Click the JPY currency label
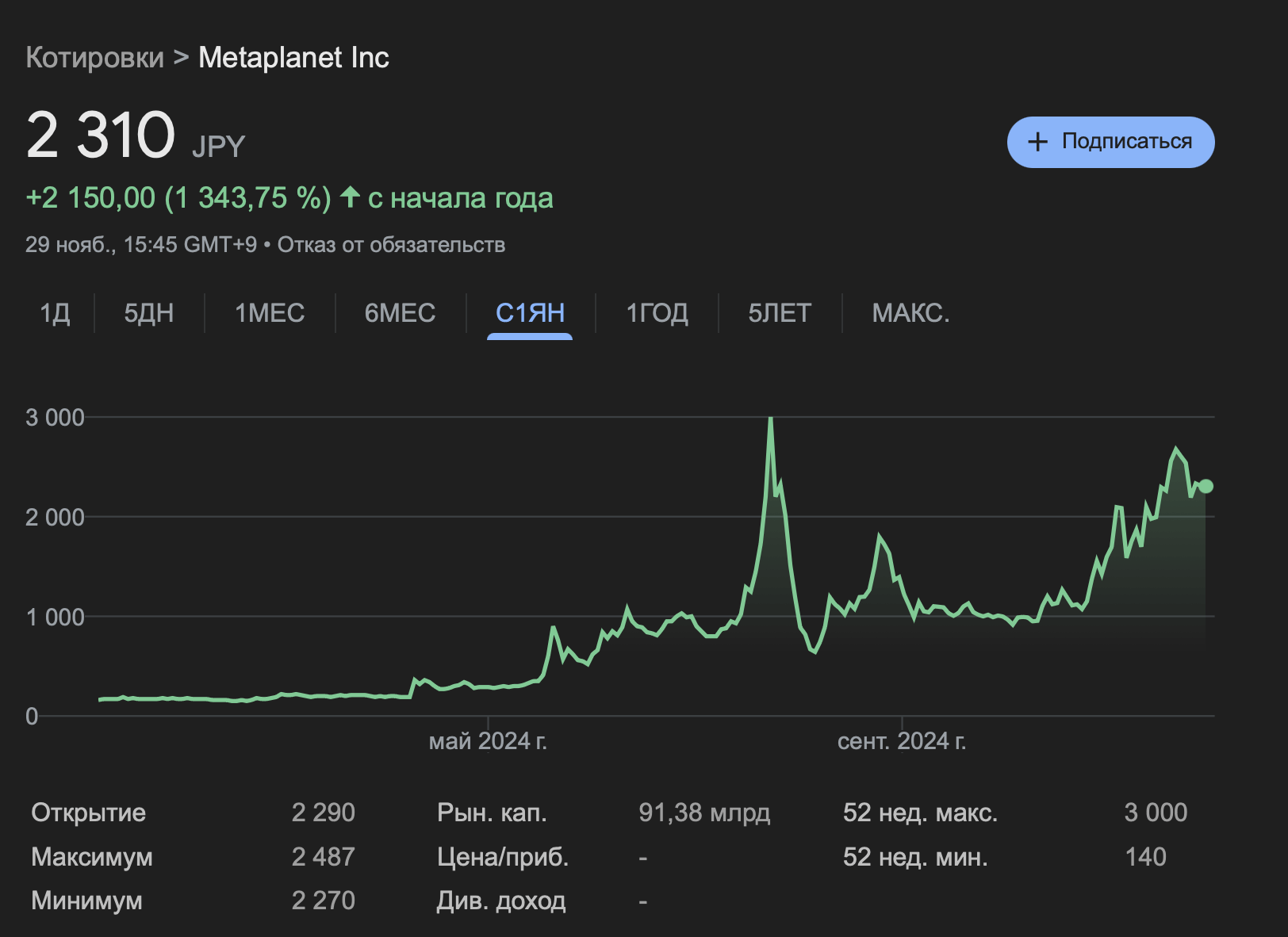Screen dimensions: 1288x937 coord(218,147)
